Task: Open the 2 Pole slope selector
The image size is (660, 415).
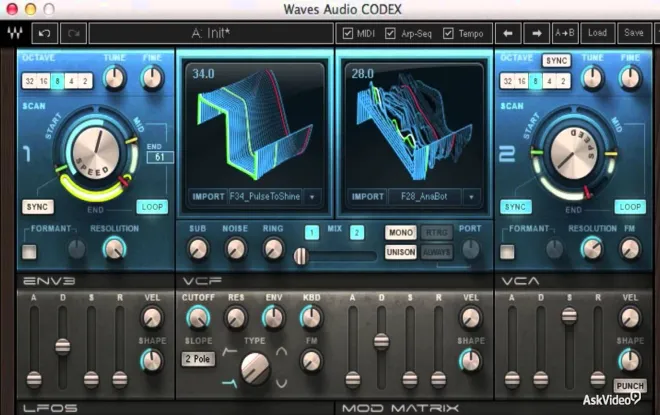Action: click(x=198, y=359)
